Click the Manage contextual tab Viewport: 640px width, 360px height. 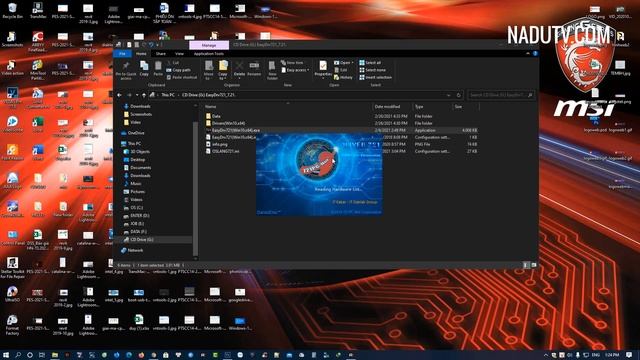[209, 45]
